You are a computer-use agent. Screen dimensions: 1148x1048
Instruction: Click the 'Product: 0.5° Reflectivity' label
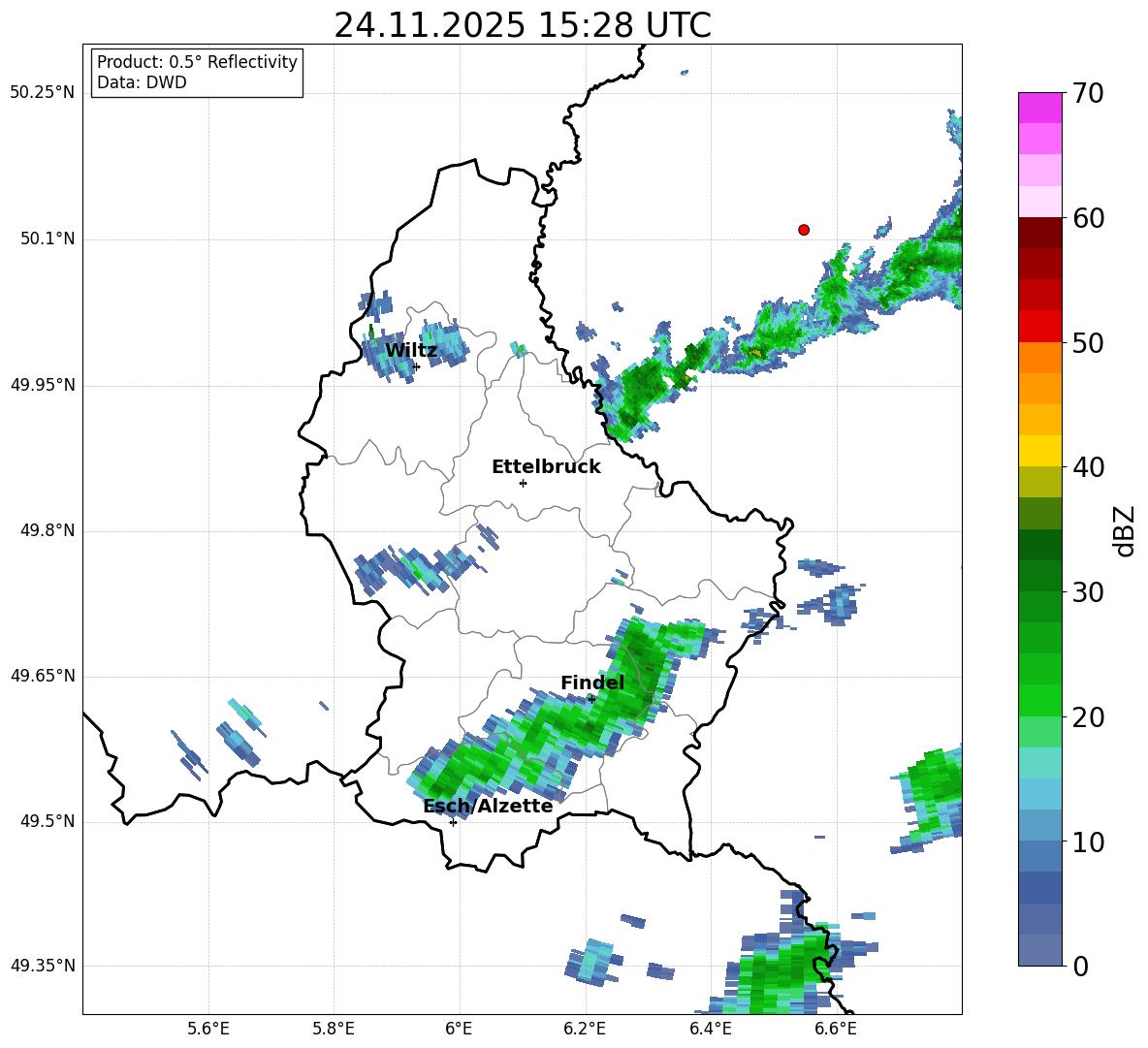point(197,61)
